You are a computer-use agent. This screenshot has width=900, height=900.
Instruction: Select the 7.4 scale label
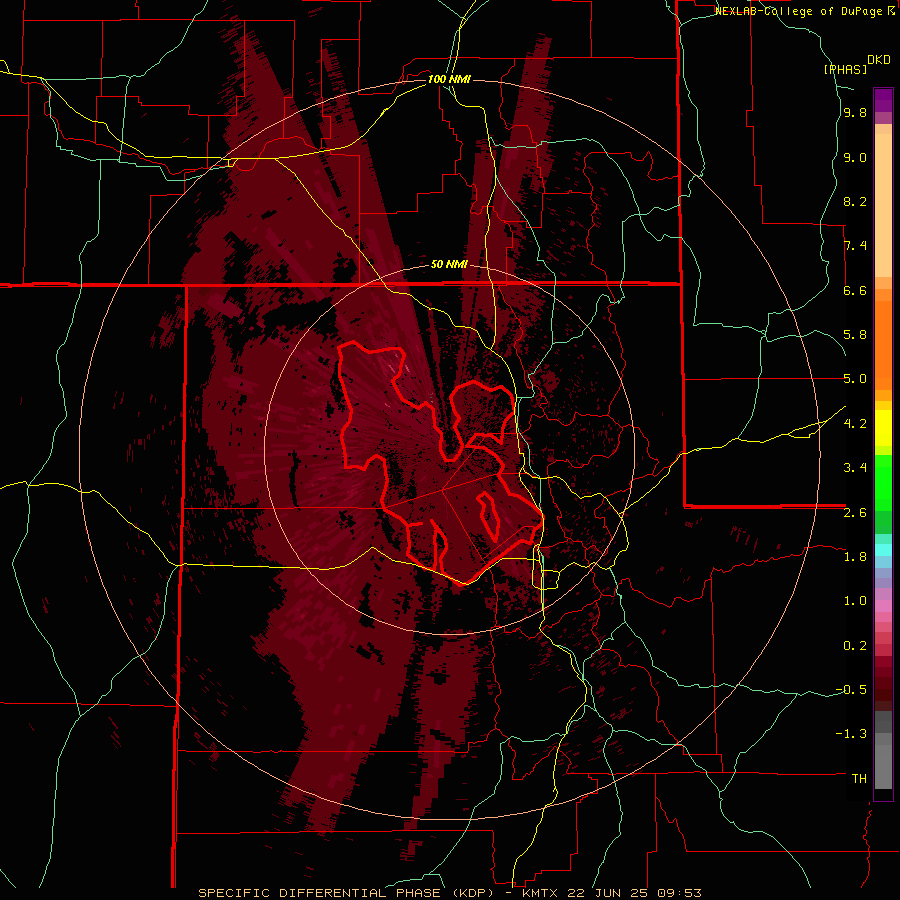(x=855, y=246)
